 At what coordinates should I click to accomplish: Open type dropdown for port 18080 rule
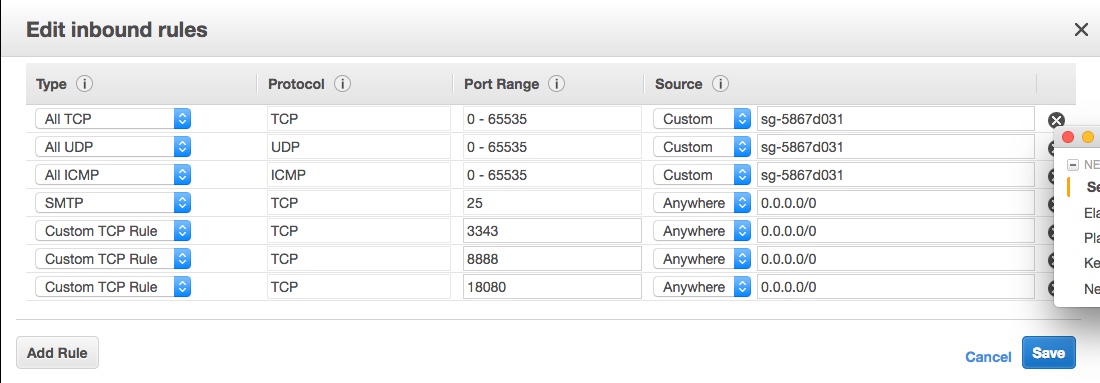(x=113, y=288)
